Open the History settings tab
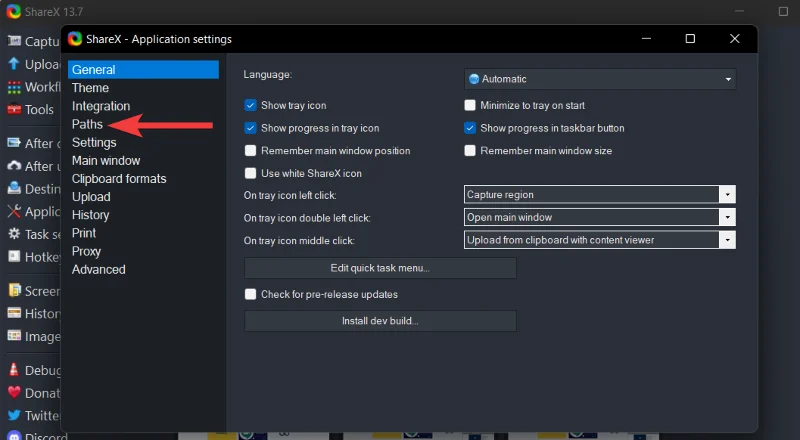 click(x=90, y=215)
